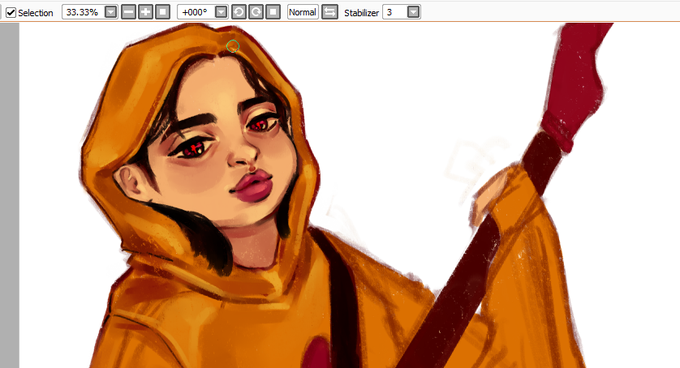The image size is (680, 368).
Task: Rotate canvas clockwise
Action: pos(256,12)
